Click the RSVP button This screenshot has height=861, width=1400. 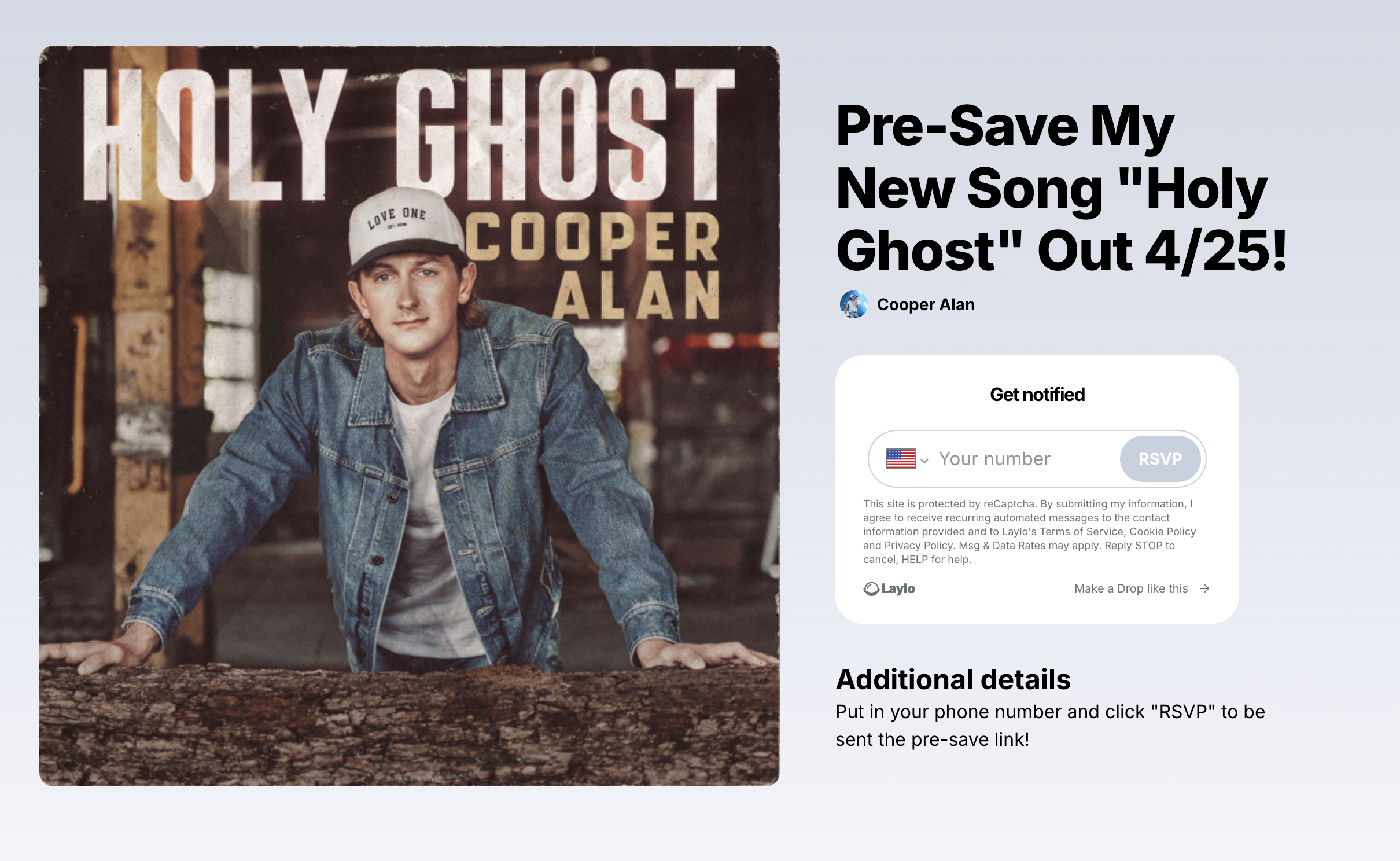1160,459
